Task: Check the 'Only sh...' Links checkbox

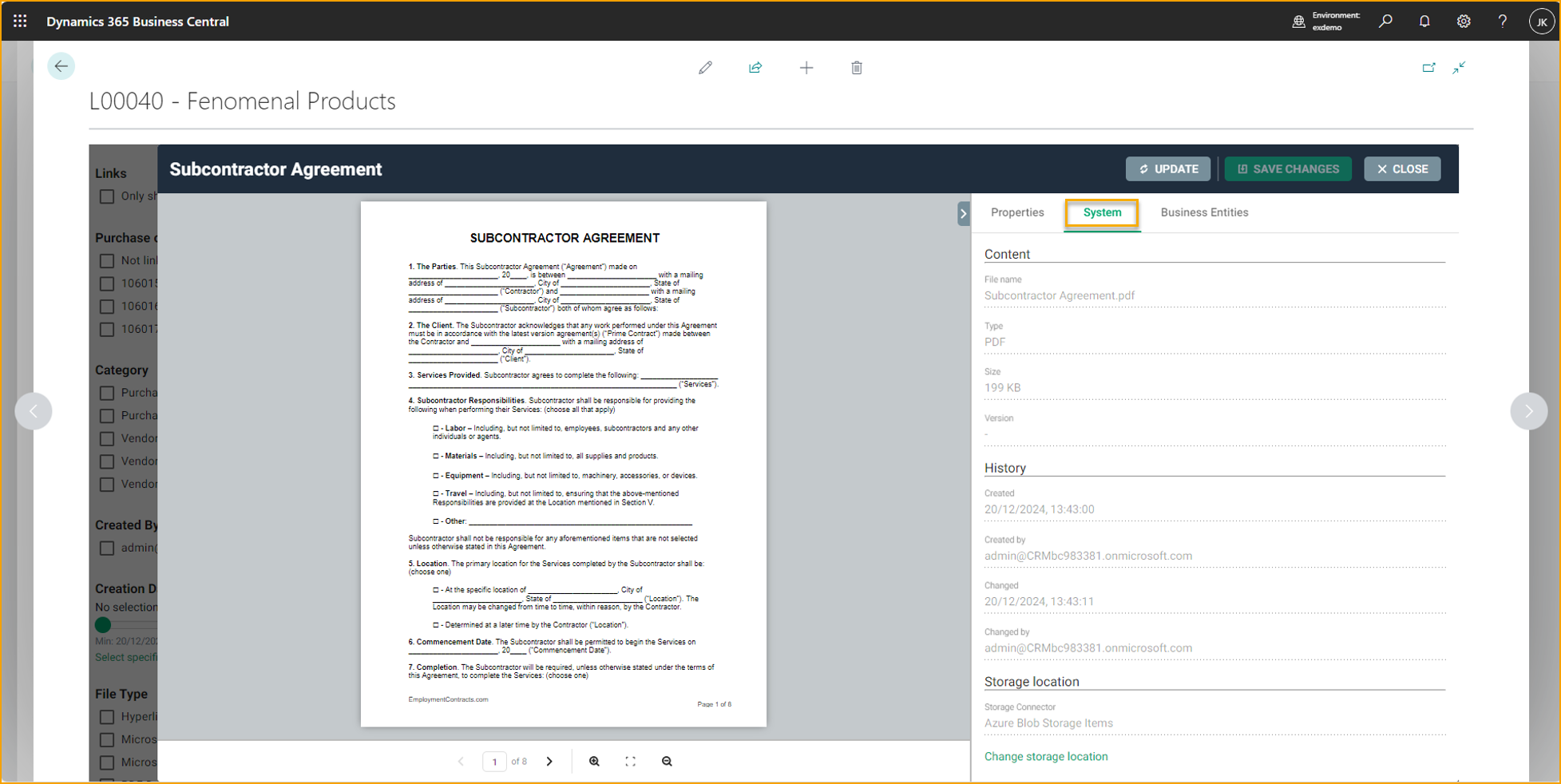Action: pyautogui.click(x=107, y=196)
